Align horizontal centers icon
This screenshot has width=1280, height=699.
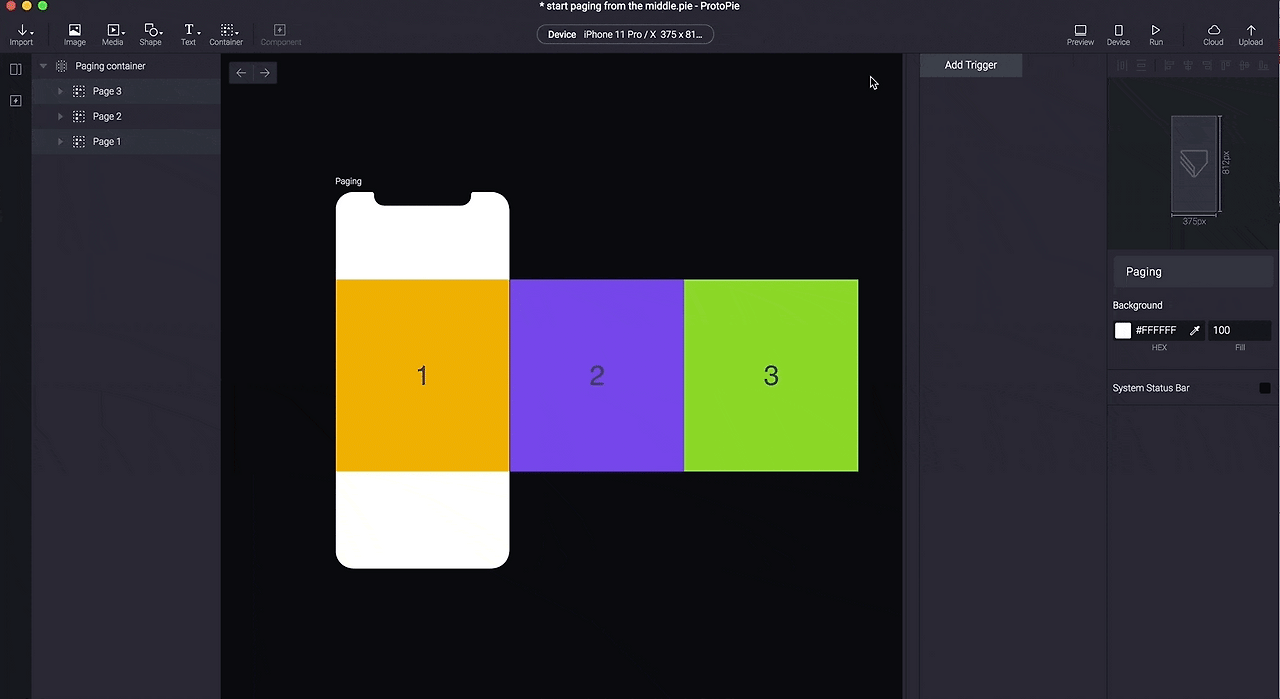[1188, 66]
